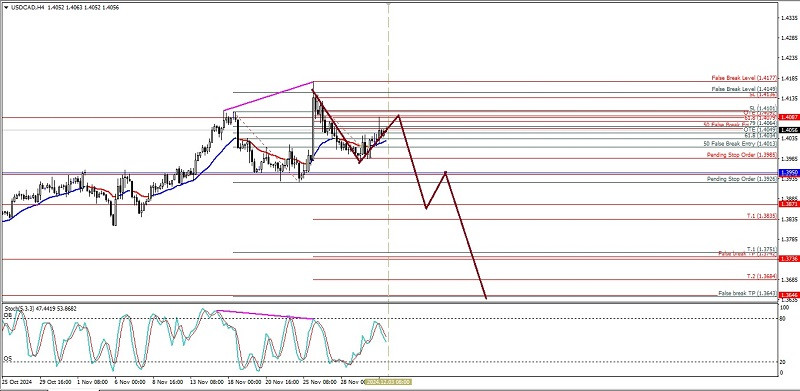Select the 'Pending Stop Order (1.3985)' red label
The image size is (800, 391).
[x=741, y=154]
